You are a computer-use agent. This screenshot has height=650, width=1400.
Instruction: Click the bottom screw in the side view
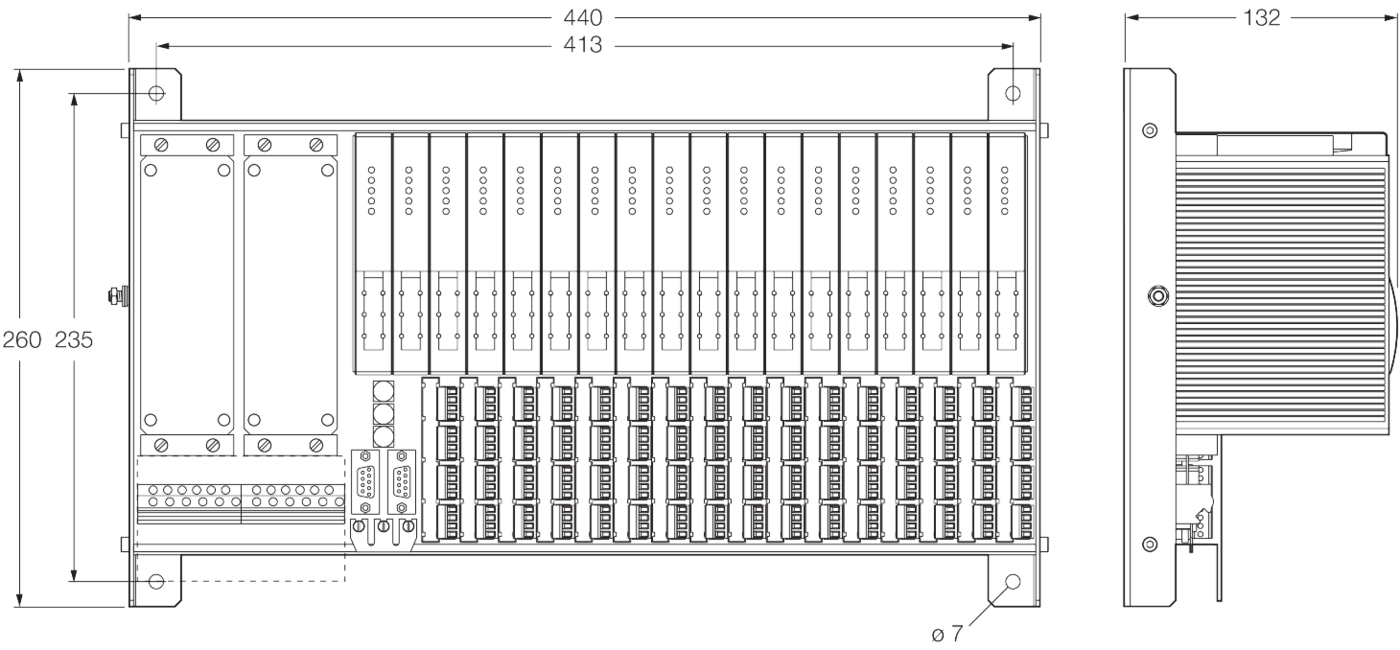(1150, 543)
